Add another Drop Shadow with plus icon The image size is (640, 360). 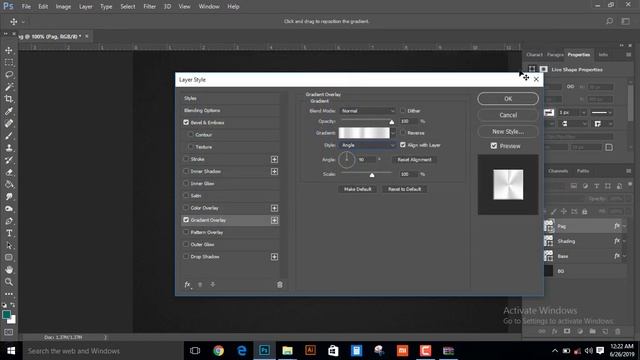(274, 257)
